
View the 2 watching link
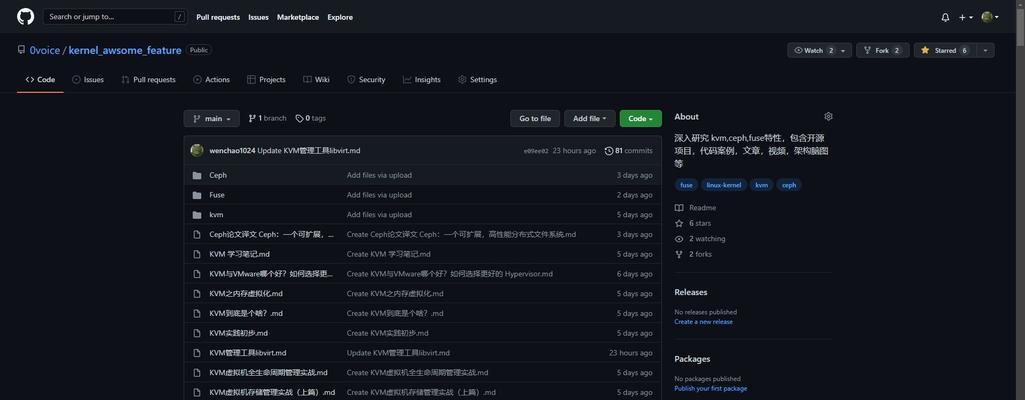tap(700, 239)
